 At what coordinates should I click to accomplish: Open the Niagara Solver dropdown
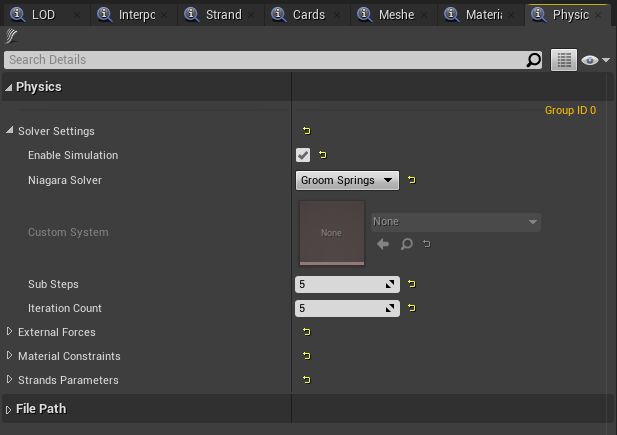click(347, 180)
